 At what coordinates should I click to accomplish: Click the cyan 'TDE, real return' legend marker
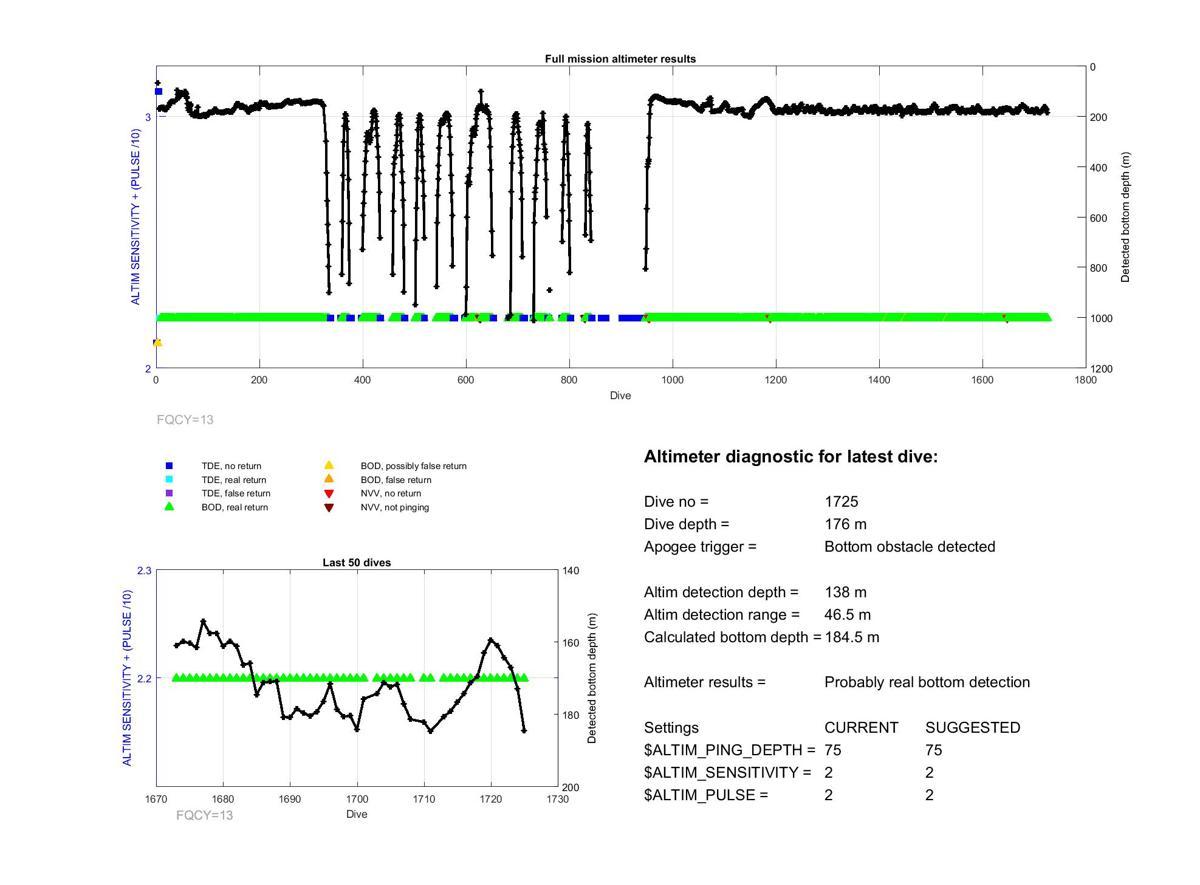[x=169, y=480]
